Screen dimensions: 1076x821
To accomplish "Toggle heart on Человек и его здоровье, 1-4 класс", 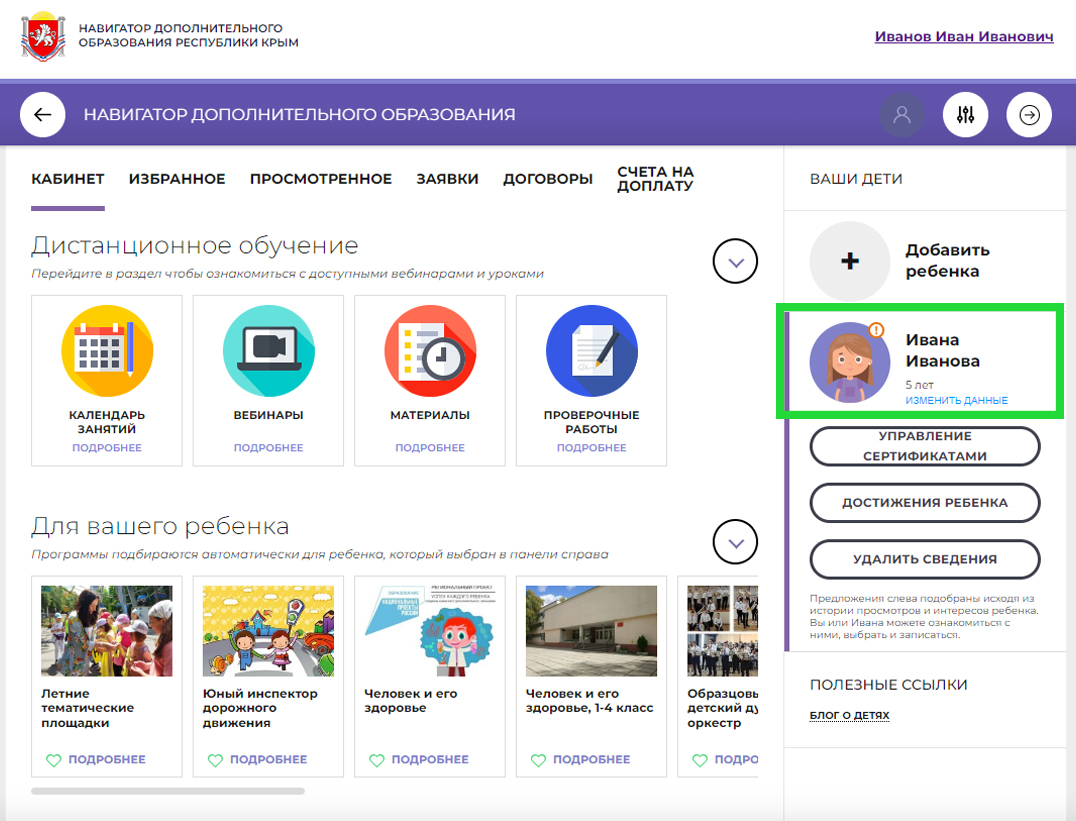I will coord(538,760).
